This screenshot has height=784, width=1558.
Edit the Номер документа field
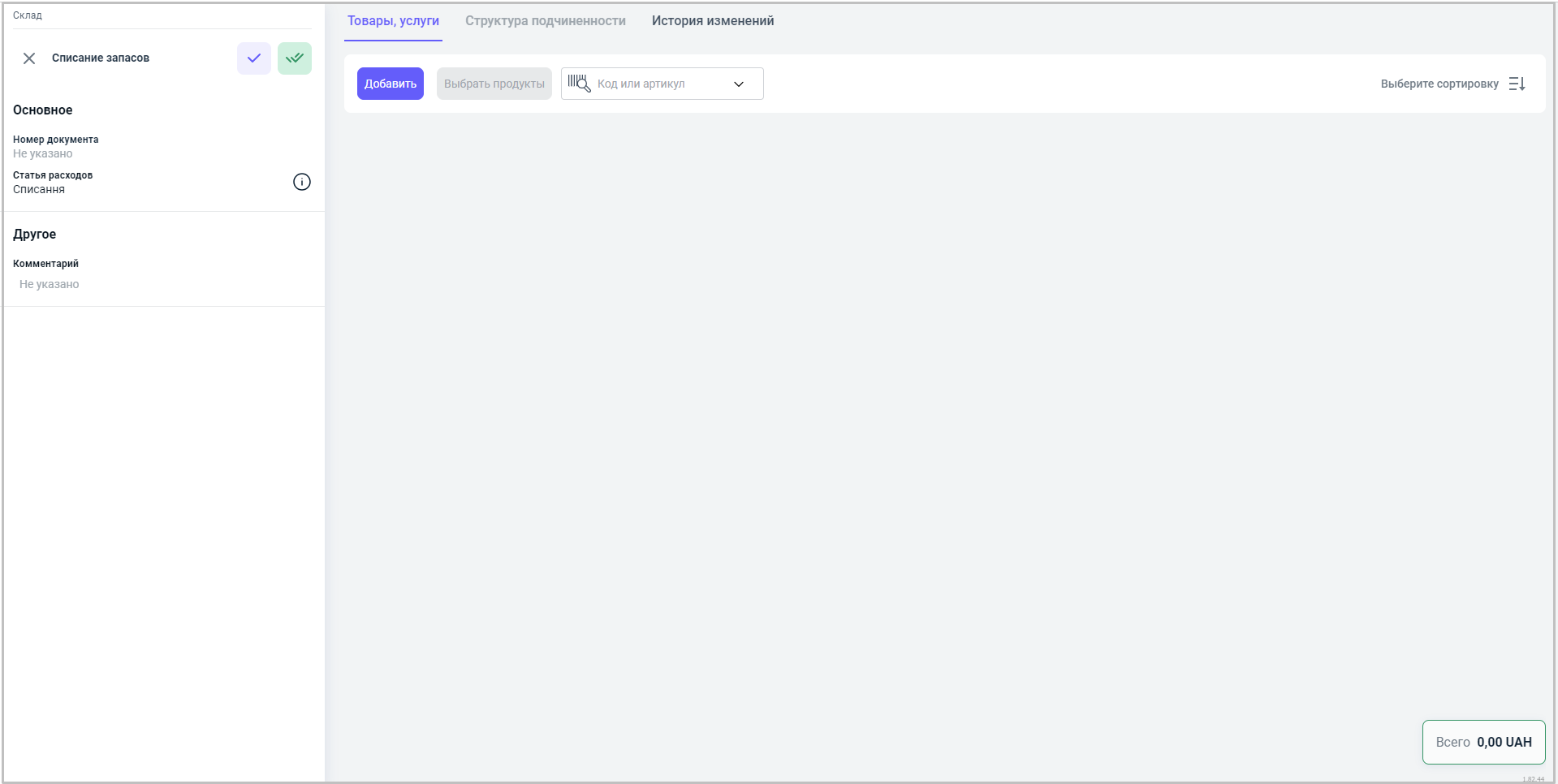43,153
